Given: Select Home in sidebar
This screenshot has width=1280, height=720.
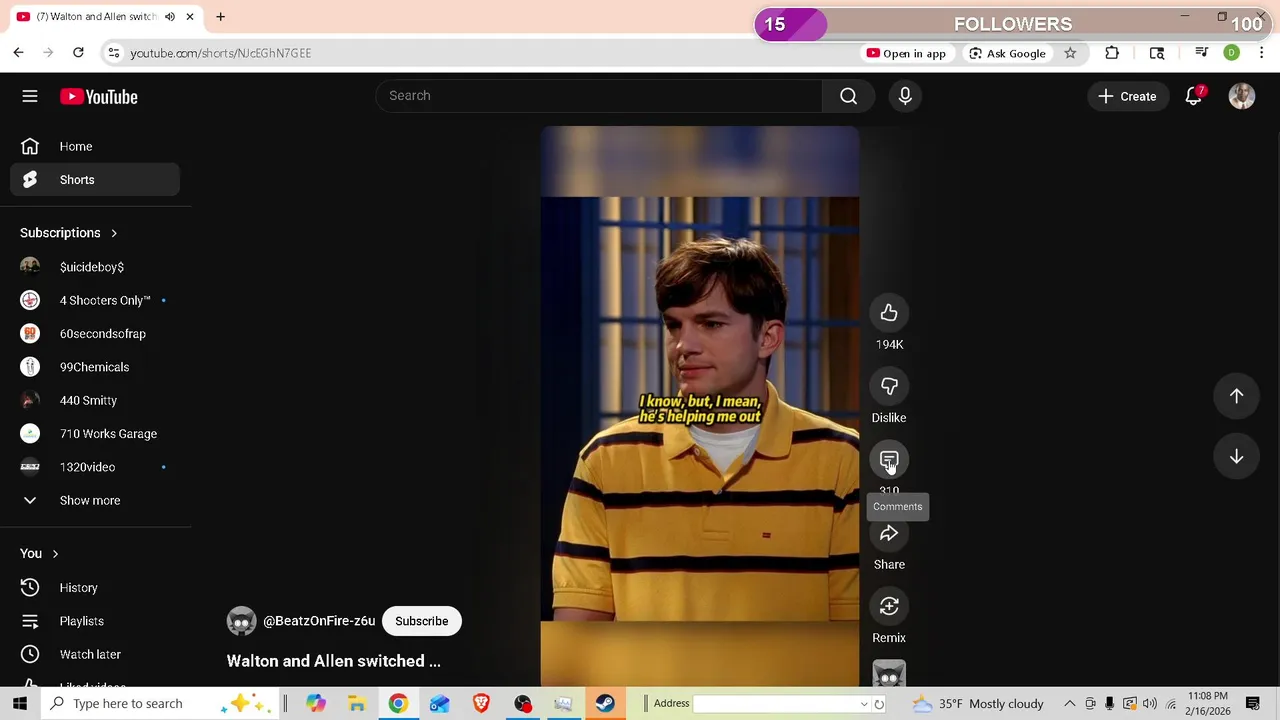Looking at the screenshot, I should [x=95, y=146].
